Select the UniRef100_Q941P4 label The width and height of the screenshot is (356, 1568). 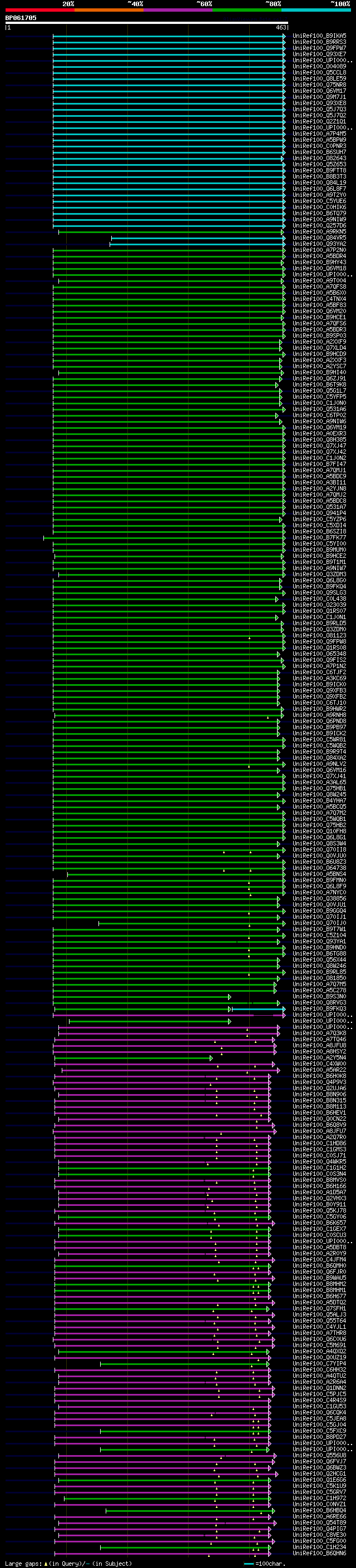319,513
